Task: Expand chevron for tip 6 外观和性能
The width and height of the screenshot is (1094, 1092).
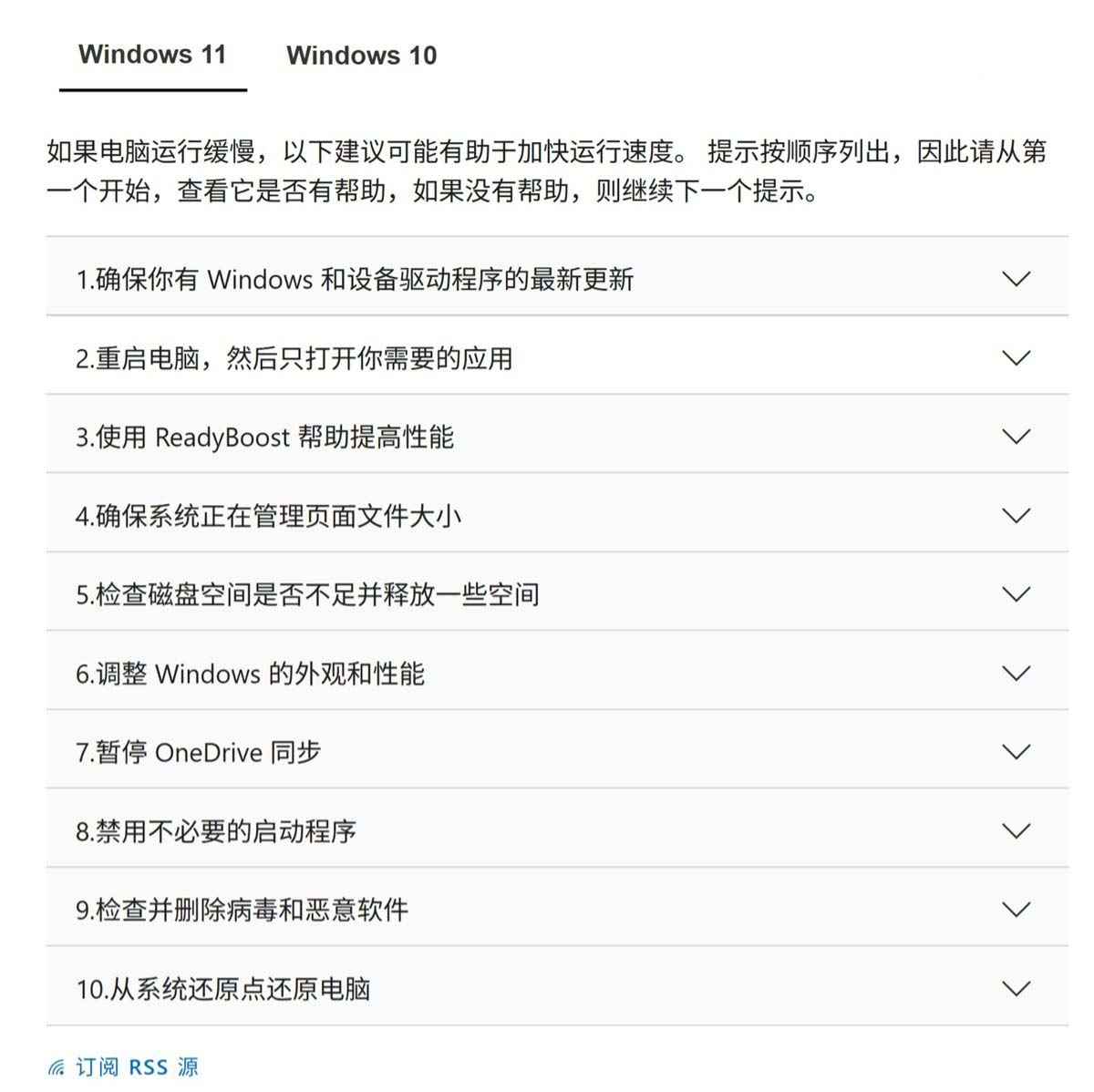Action: click(1016, 673)
